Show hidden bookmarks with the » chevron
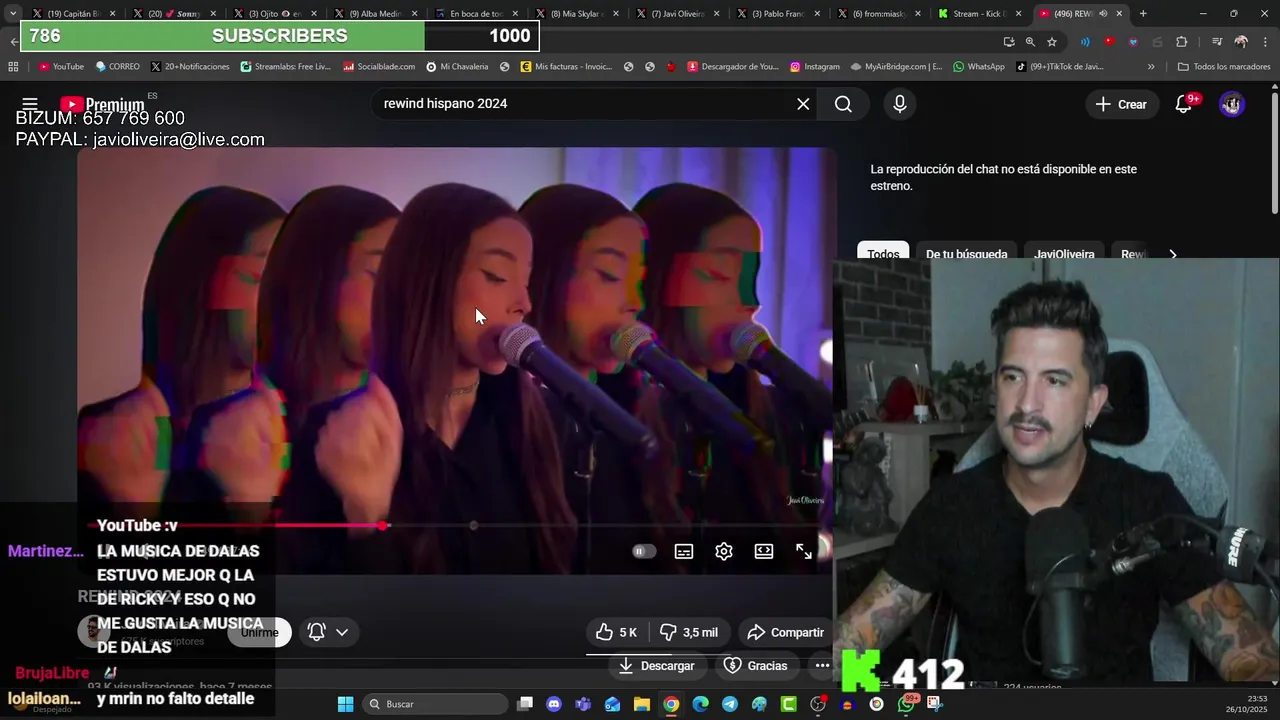 coord(1151,66)
